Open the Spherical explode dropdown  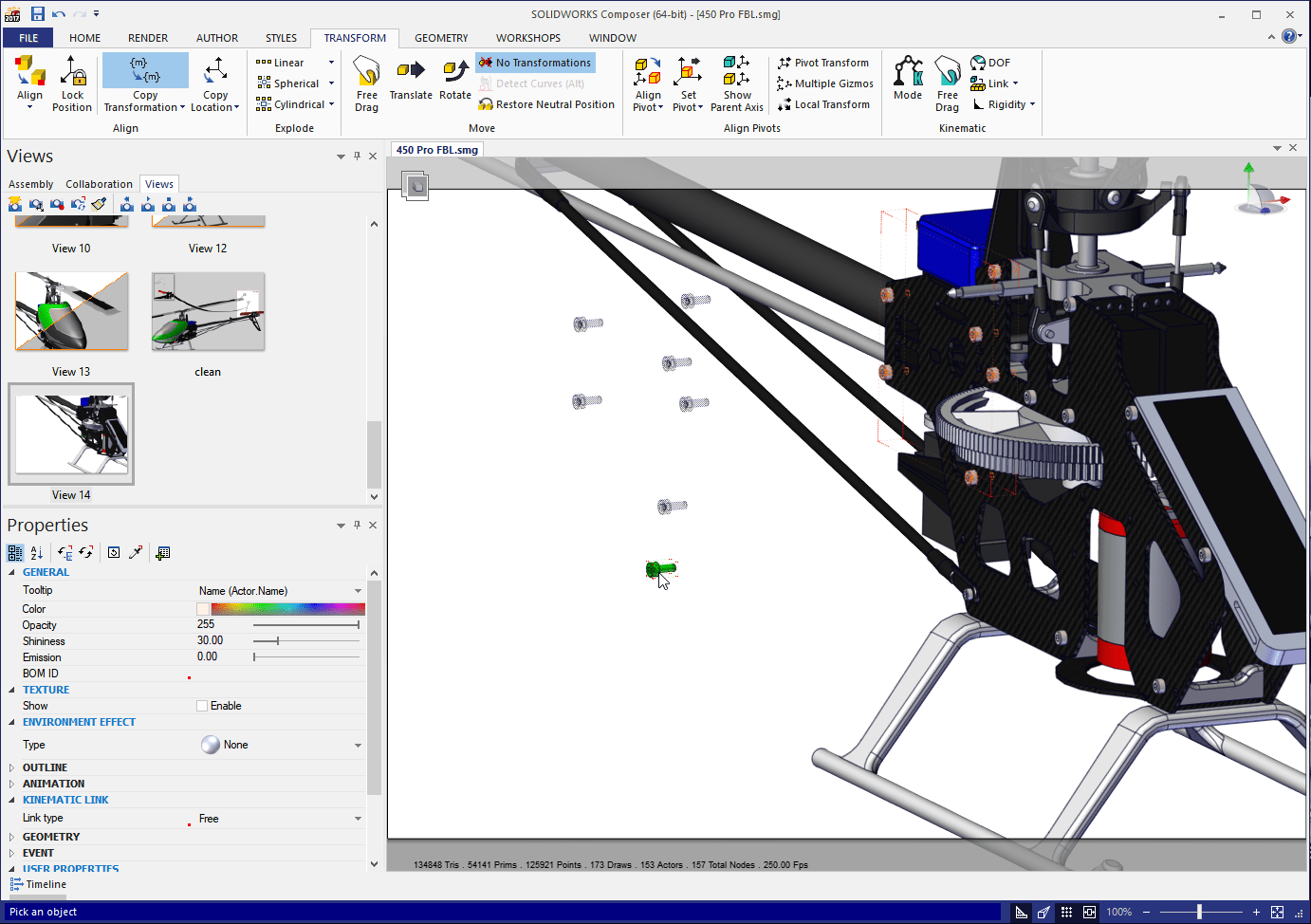click(331, 83)
